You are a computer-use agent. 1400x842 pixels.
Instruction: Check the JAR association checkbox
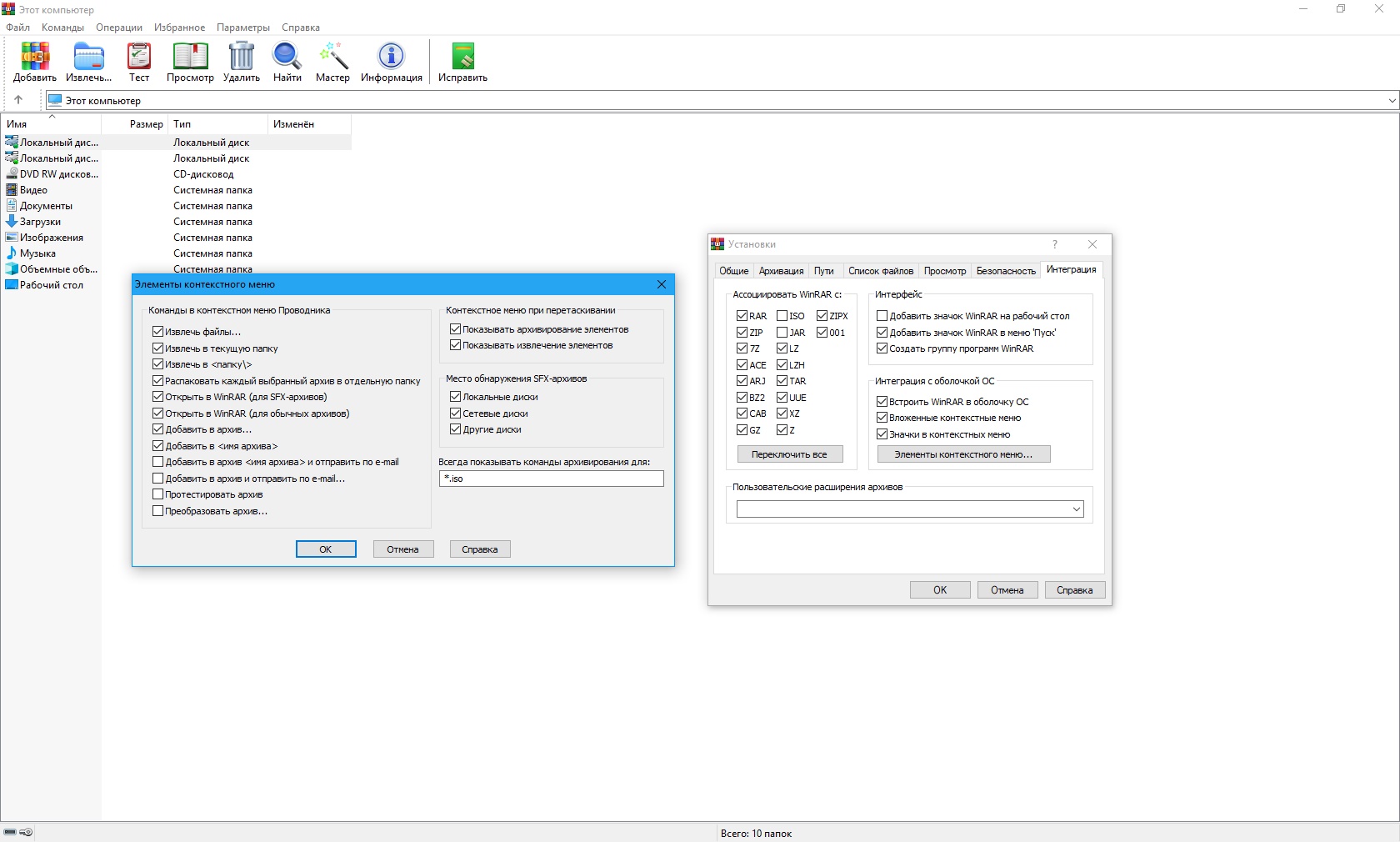tap(782, 333)
